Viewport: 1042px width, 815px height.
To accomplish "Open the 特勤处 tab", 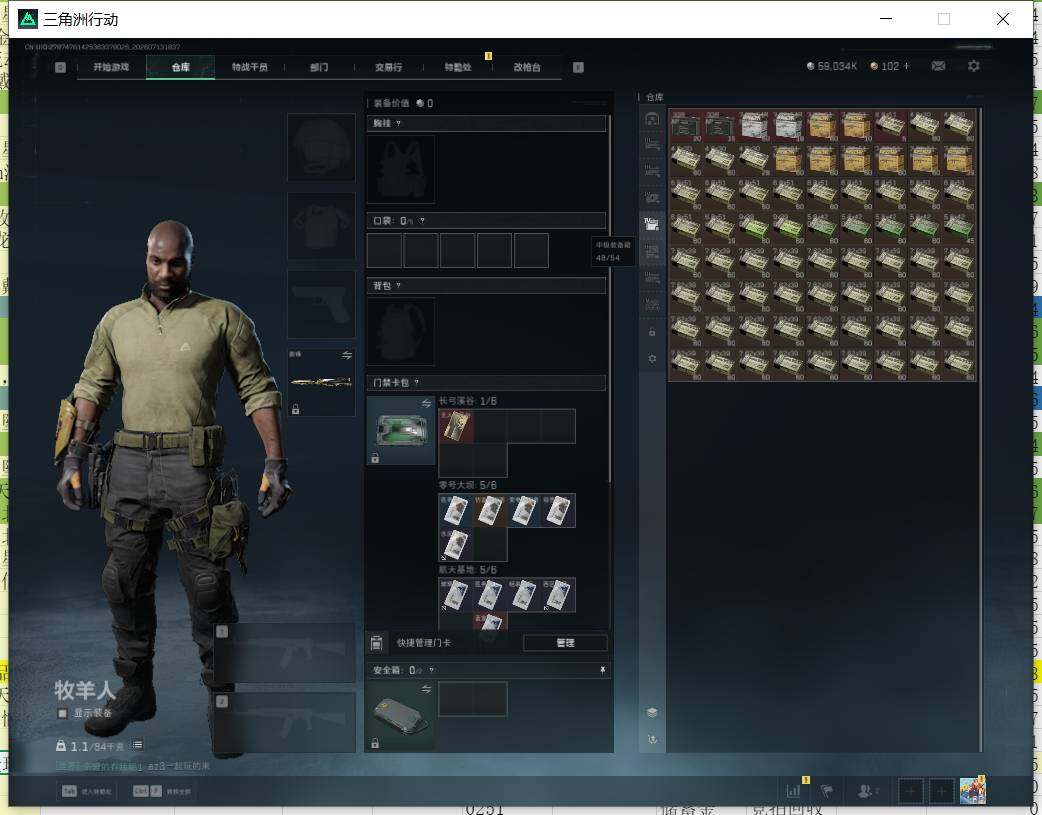I will 458,67.
